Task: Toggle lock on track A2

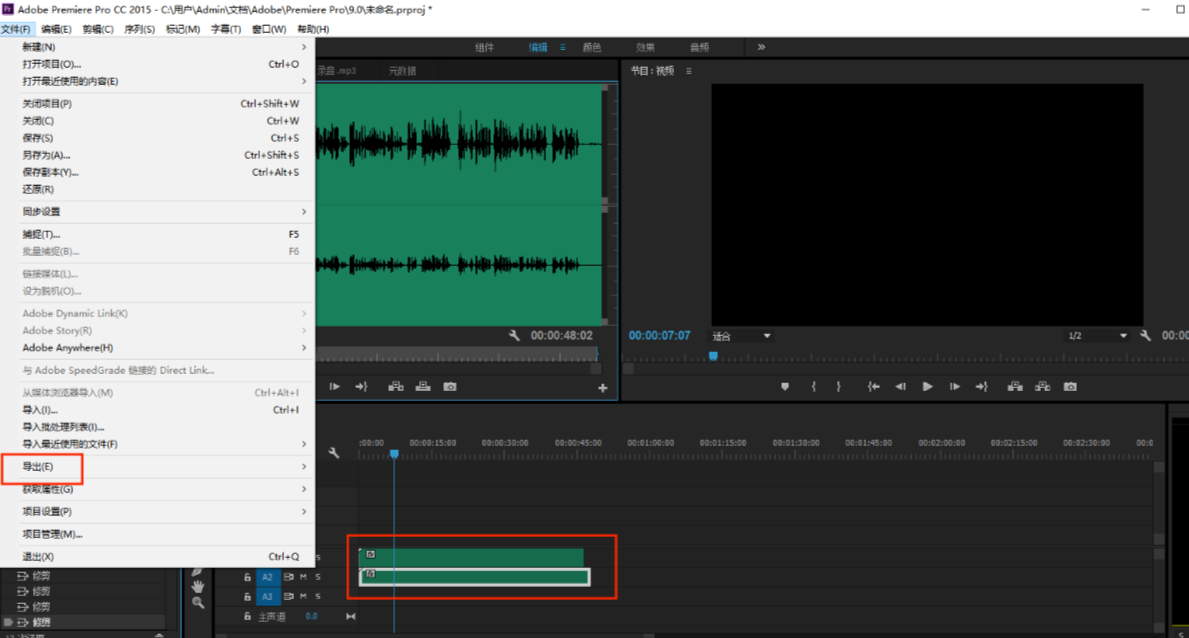Action: (247, 577)
